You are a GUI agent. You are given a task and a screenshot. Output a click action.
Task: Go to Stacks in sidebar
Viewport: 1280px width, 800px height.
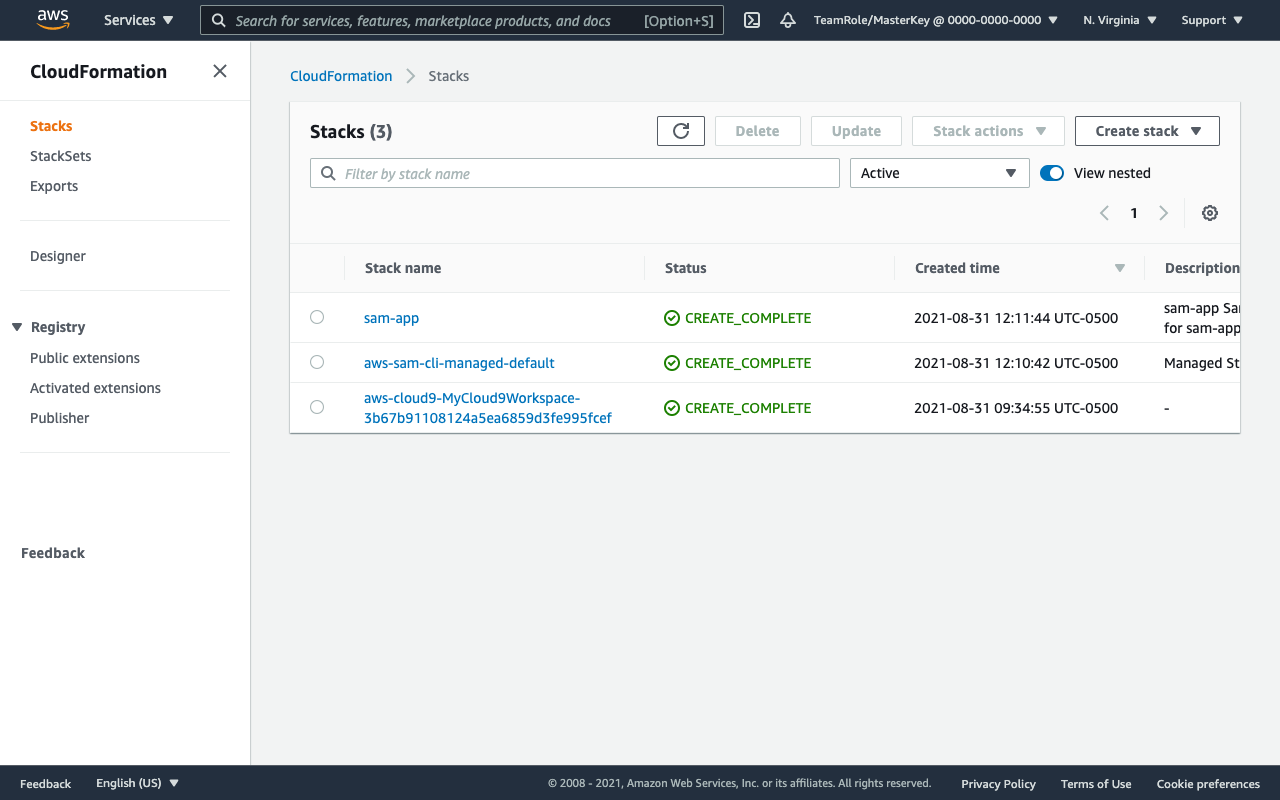(x=51, y=126)
